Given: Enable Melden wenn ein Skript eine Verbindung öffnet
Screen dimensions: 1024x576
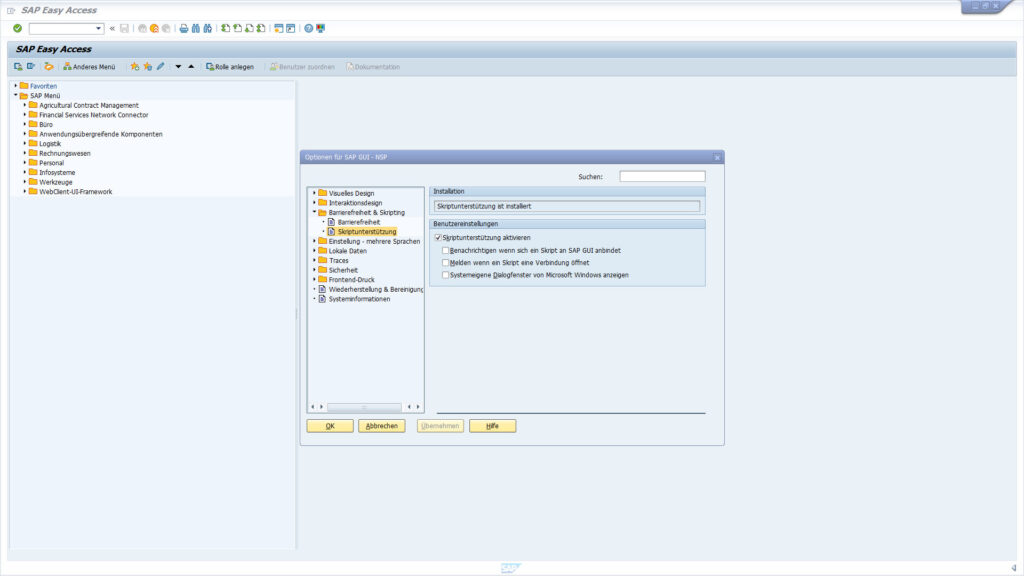Looking at the screenshot, I should point(447,261).
